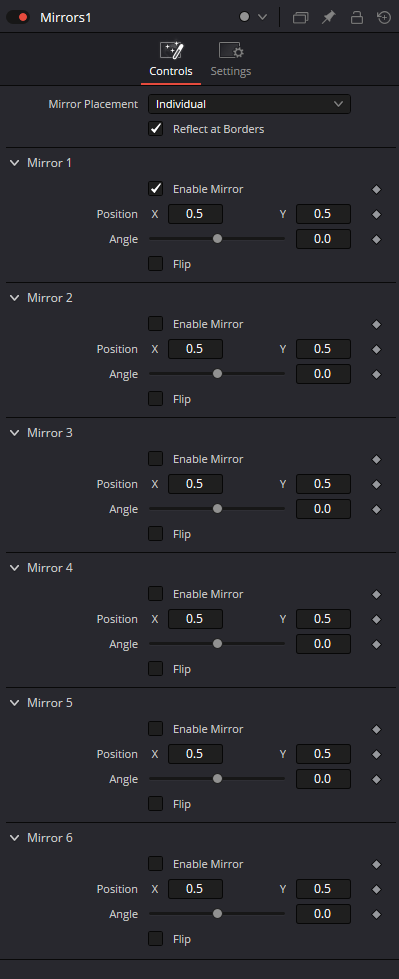Viewport: 399px width, 979px height.
Task: Click Mirror 1 Angle keyframe diamond
Action: (x=377, y=239)
